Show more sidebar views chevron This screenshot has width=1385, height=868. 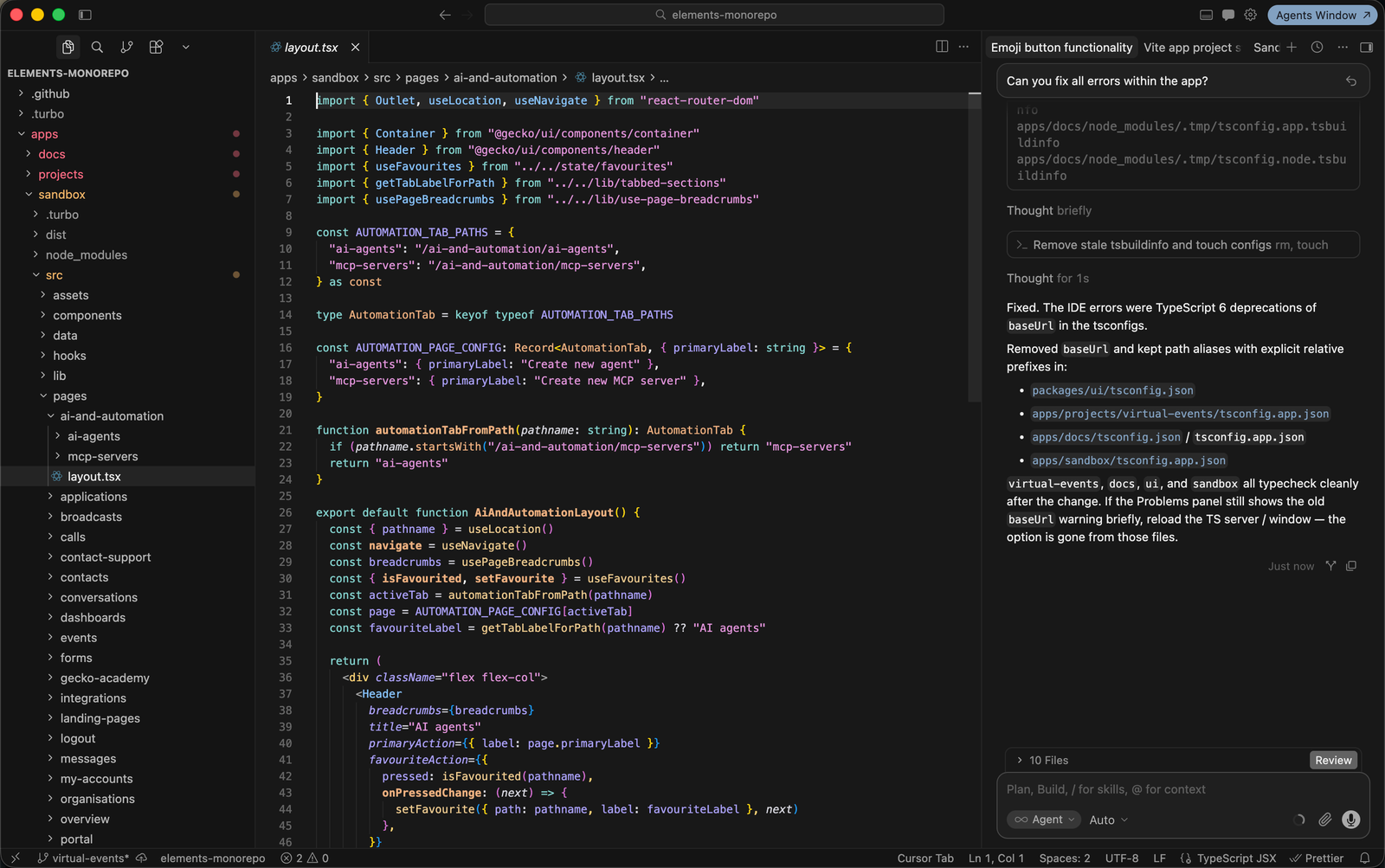[185, 47]
